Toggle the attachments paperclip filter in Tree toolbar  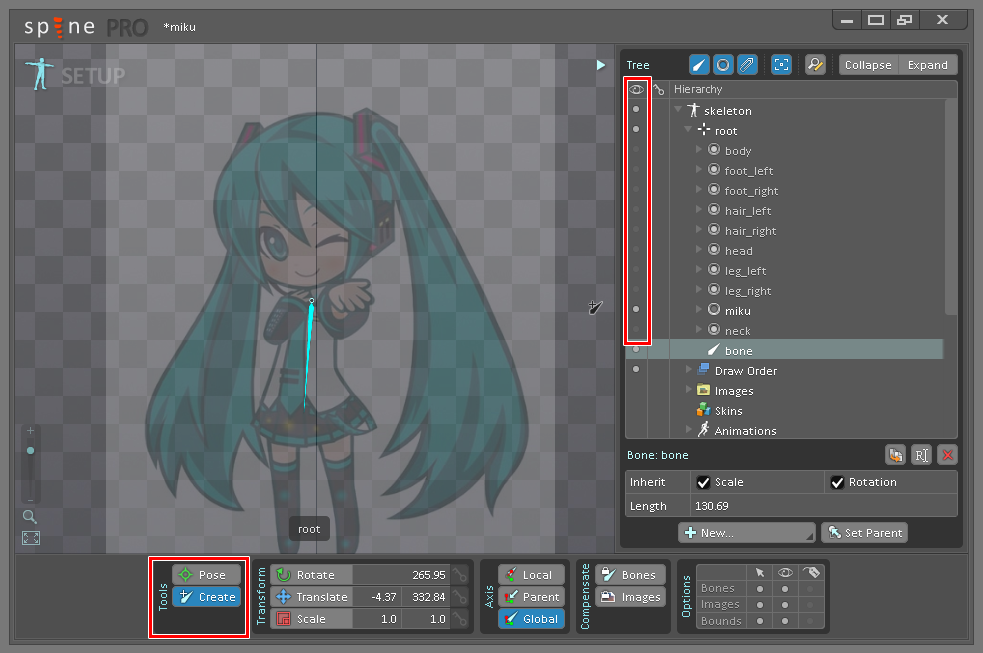[x=747, y=65]
